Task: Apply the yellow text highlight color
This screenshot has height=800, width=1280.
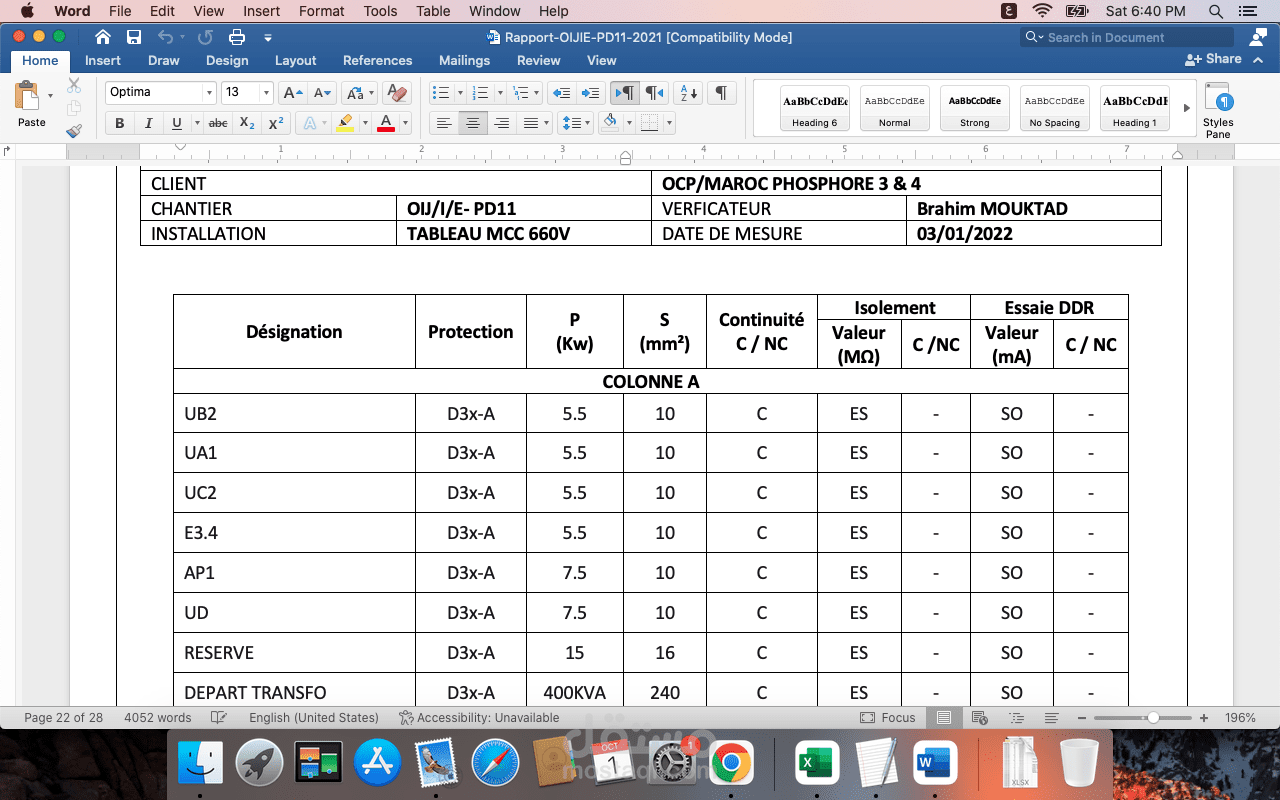Action: click(344, 124)
